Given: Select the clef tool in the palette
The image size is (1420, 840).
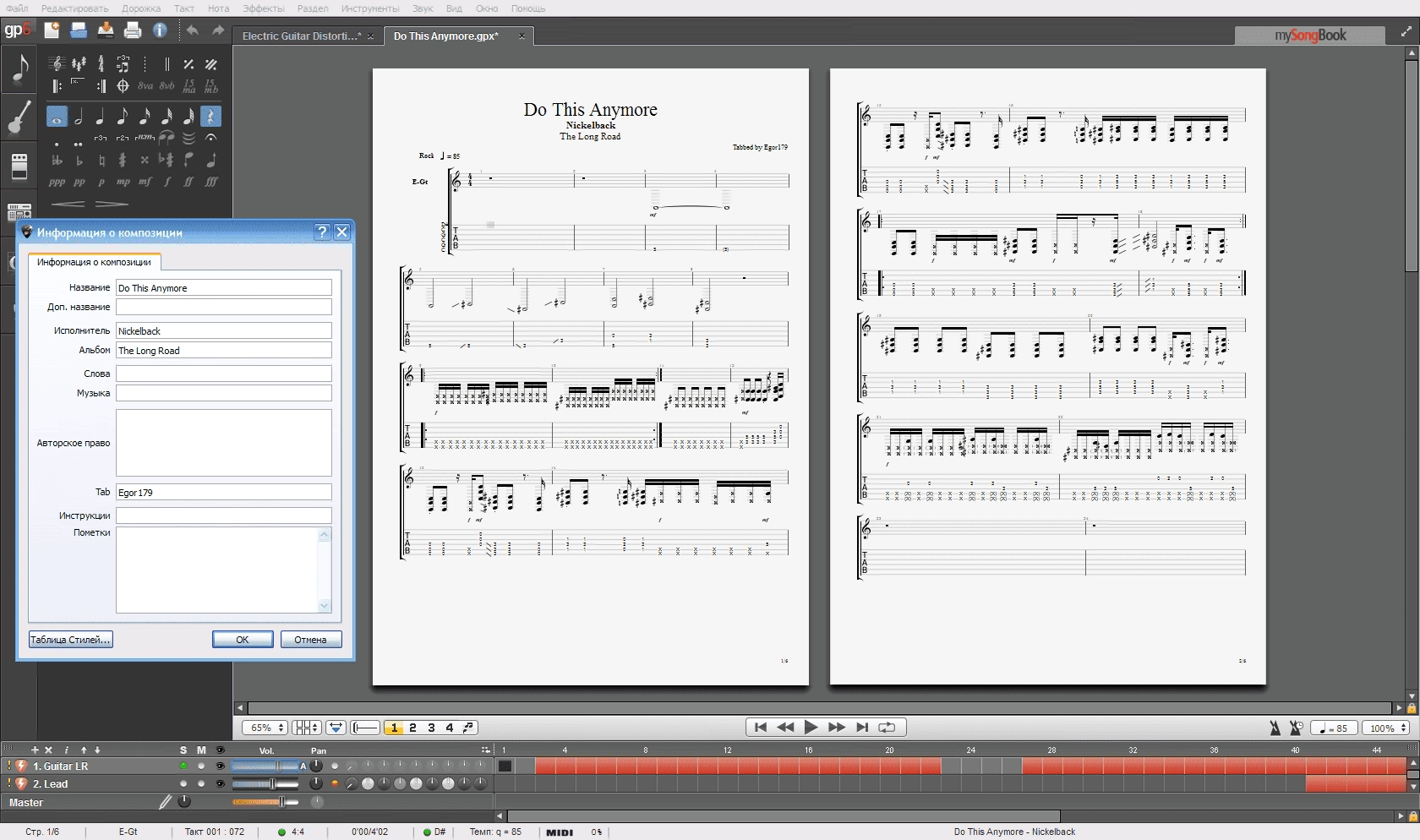Looking at the screenshot, I should pyautogui.click(x=57, y=63).
